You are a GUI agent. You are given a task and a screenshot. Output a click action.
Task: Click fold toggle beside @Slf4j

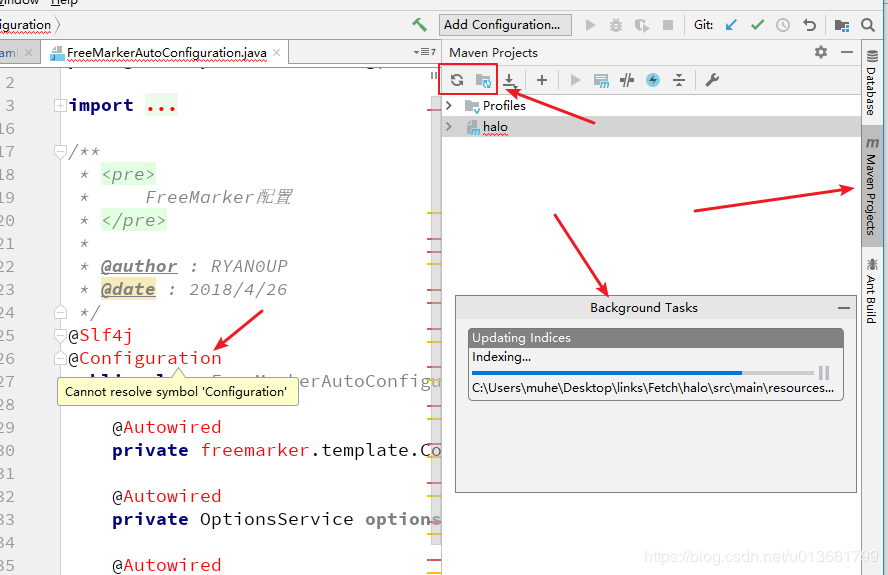point(59,335)
